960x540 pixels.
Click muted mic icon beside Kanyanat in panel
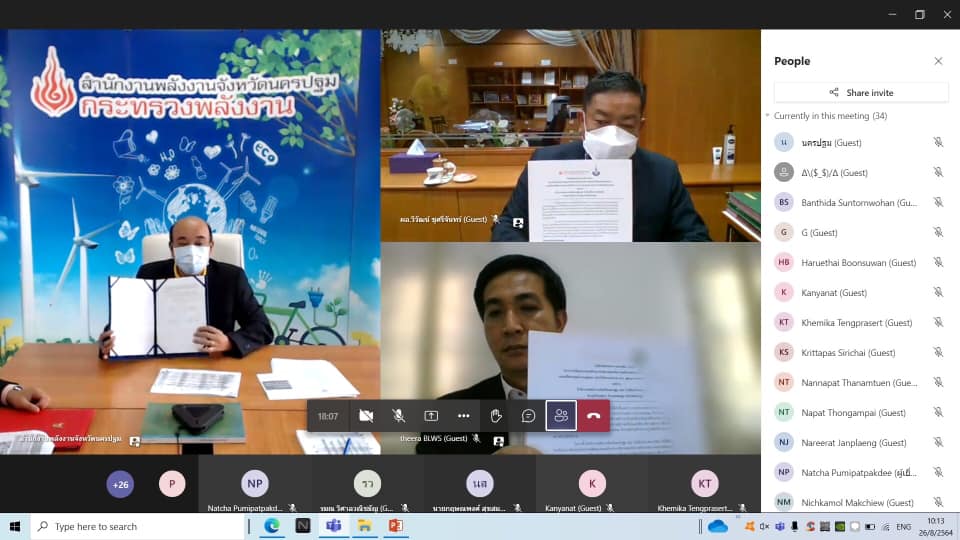[938, 293]
